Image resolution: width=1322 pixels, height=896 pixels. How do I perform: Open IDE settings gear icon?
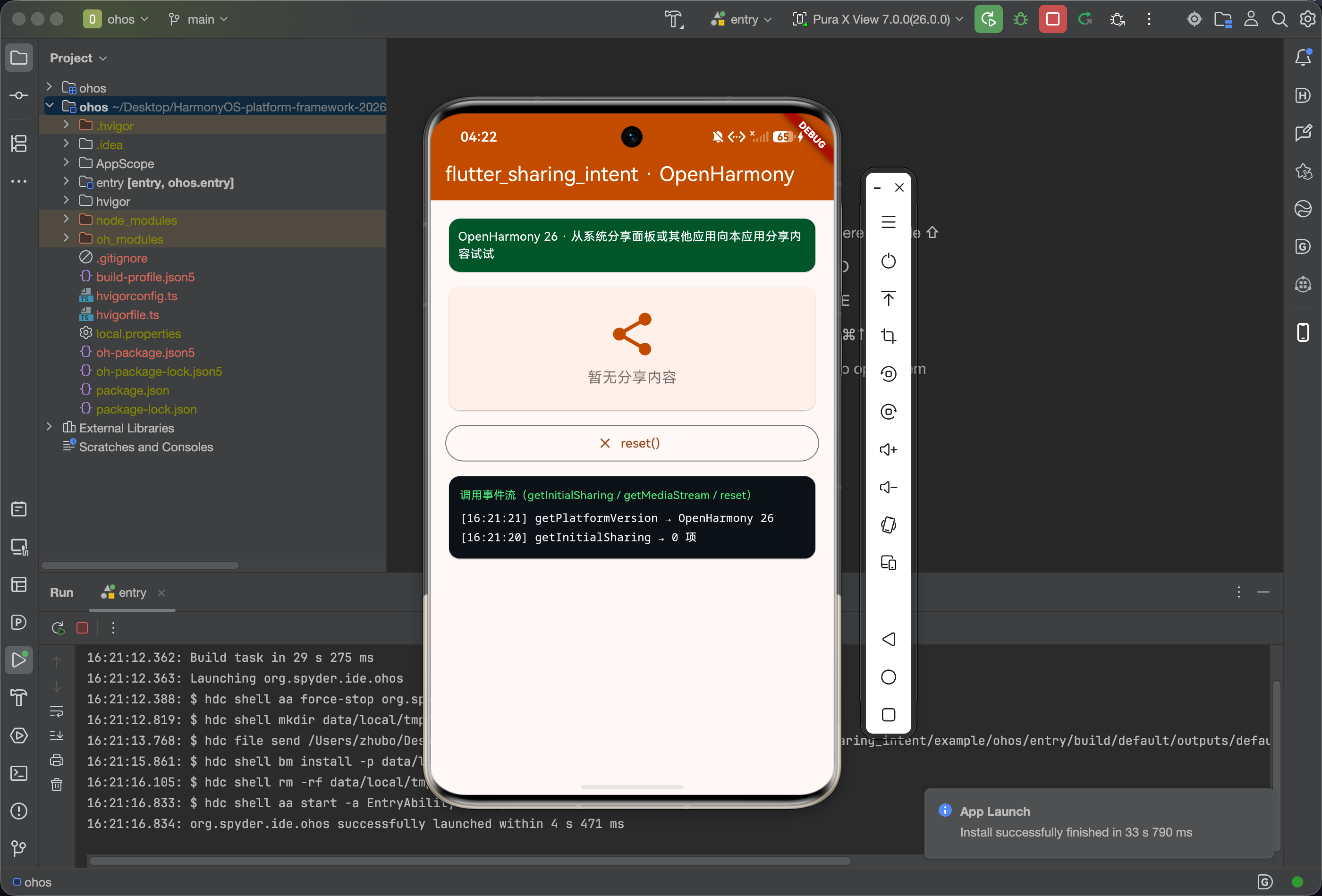point(1307,19)
